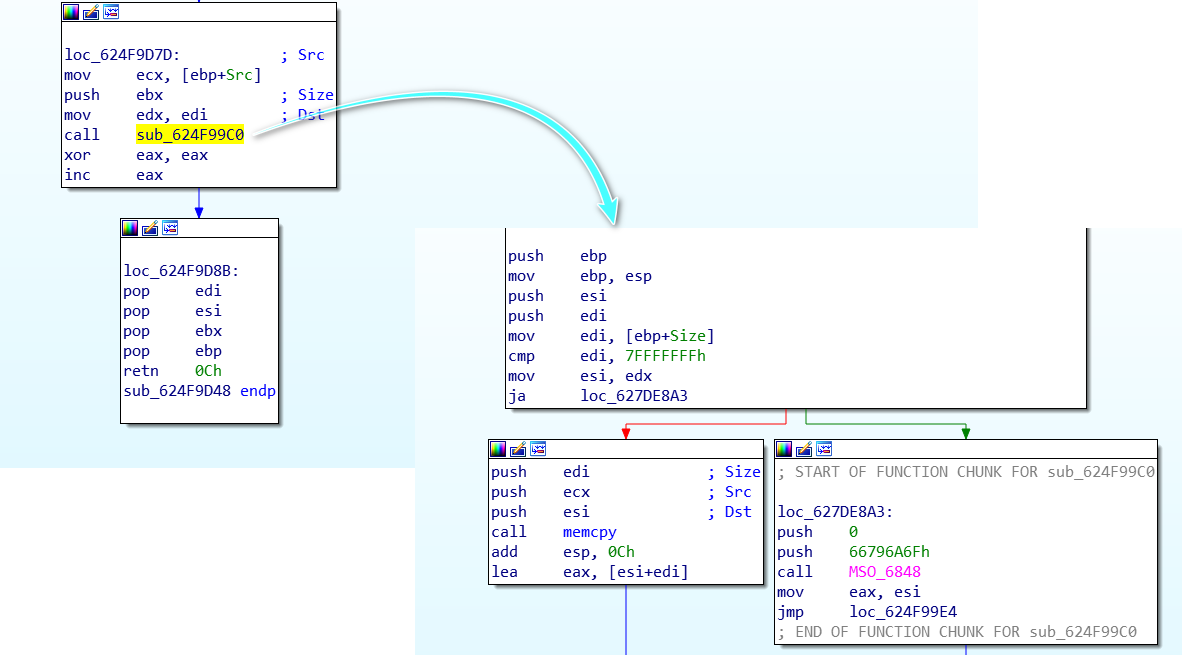
Task: Click 'push ecx ; Src' line
Action: 621,492
